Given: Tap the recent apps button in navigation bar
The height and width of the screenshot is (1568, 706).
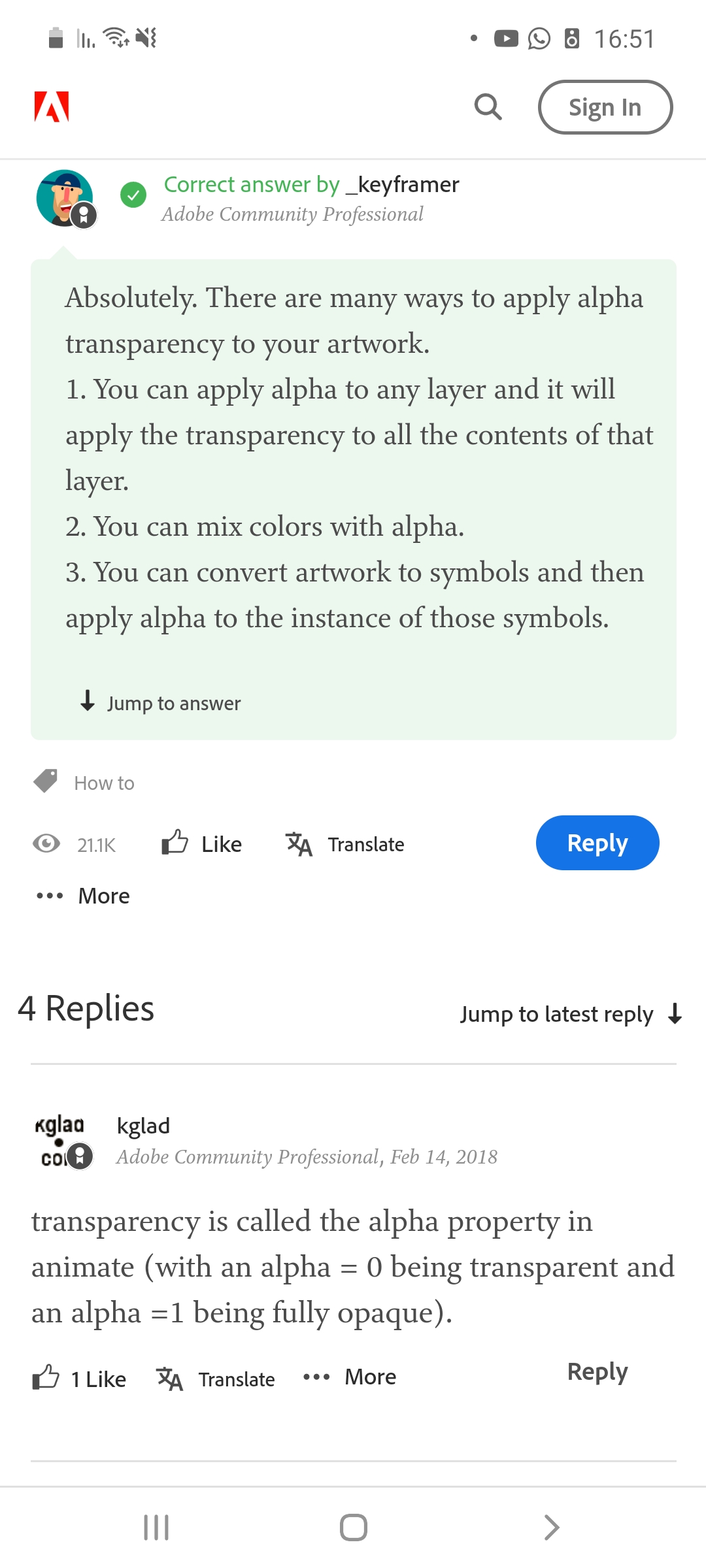Looking at the screenshot, I should pyautogui.click(x=156, y=1527).
